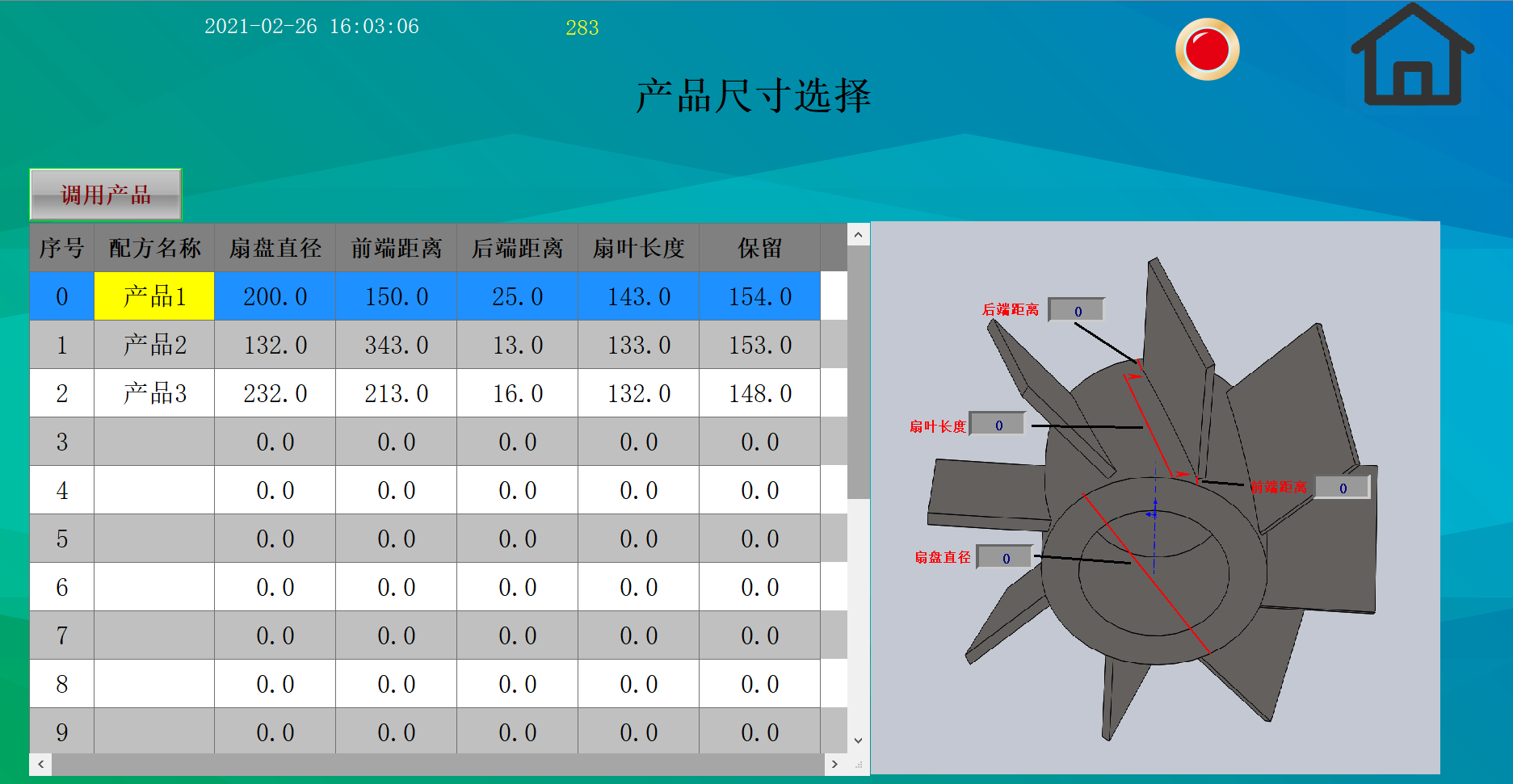Click the up arrow of the vertical scrollbar

point(858,234)
